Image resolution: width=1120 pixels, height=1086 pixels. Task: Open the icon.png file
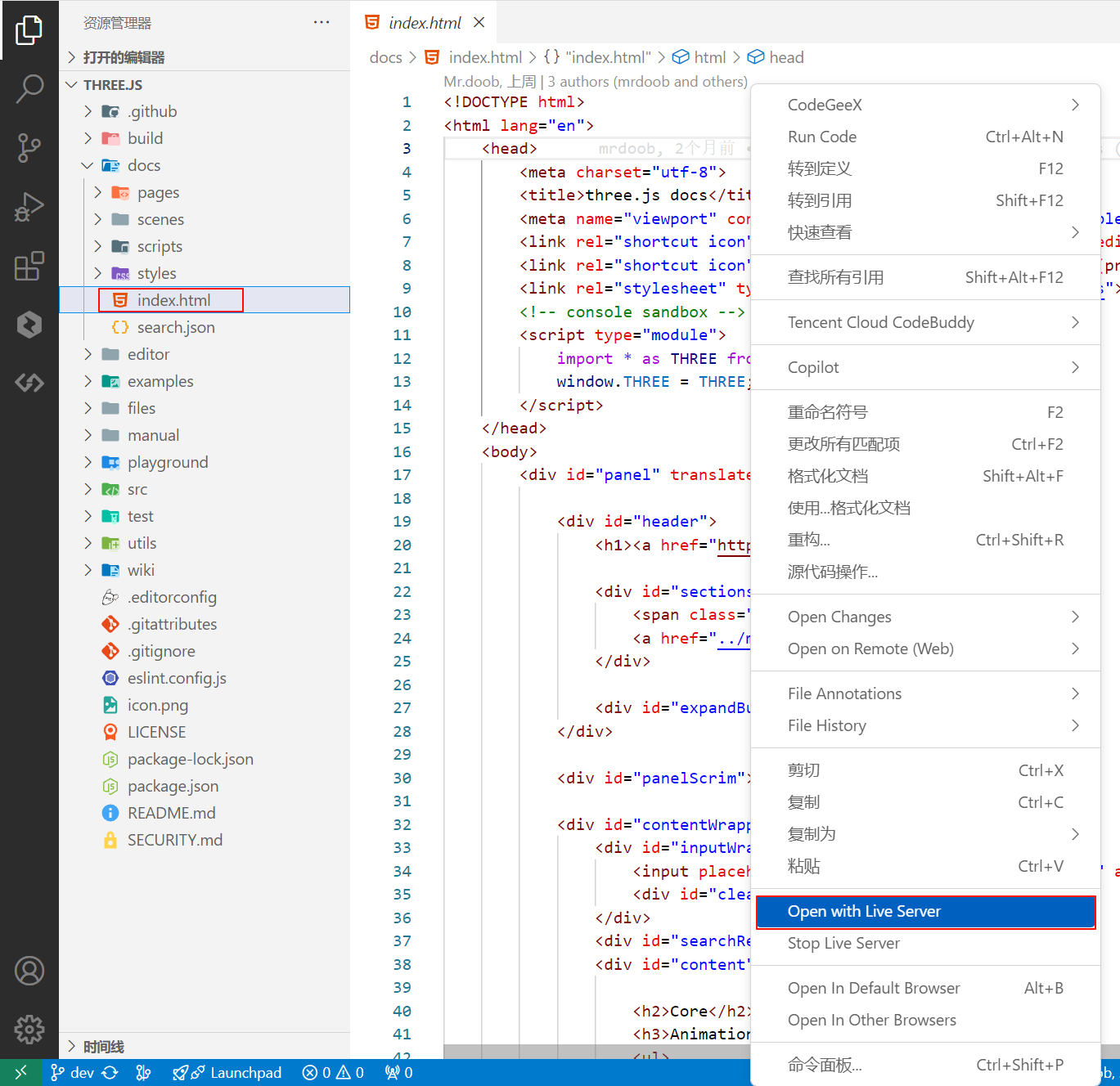click(205, 705)
